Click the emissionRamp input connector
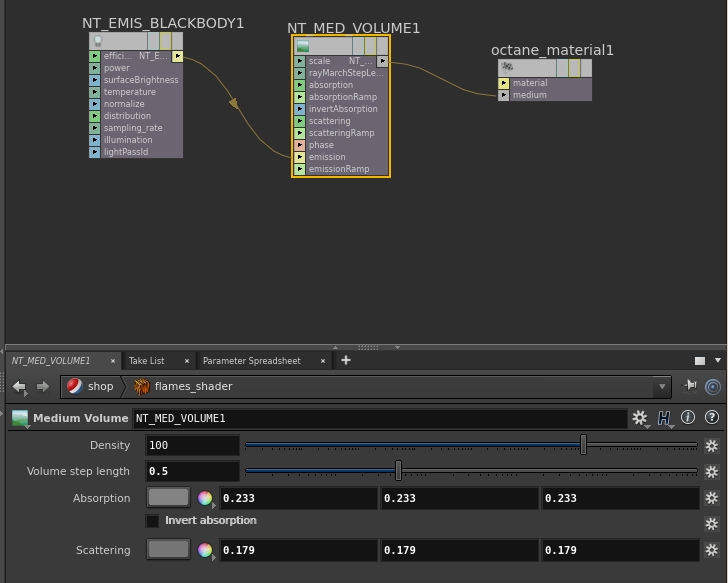Screen dimensions: 728x583 (299, 169)
